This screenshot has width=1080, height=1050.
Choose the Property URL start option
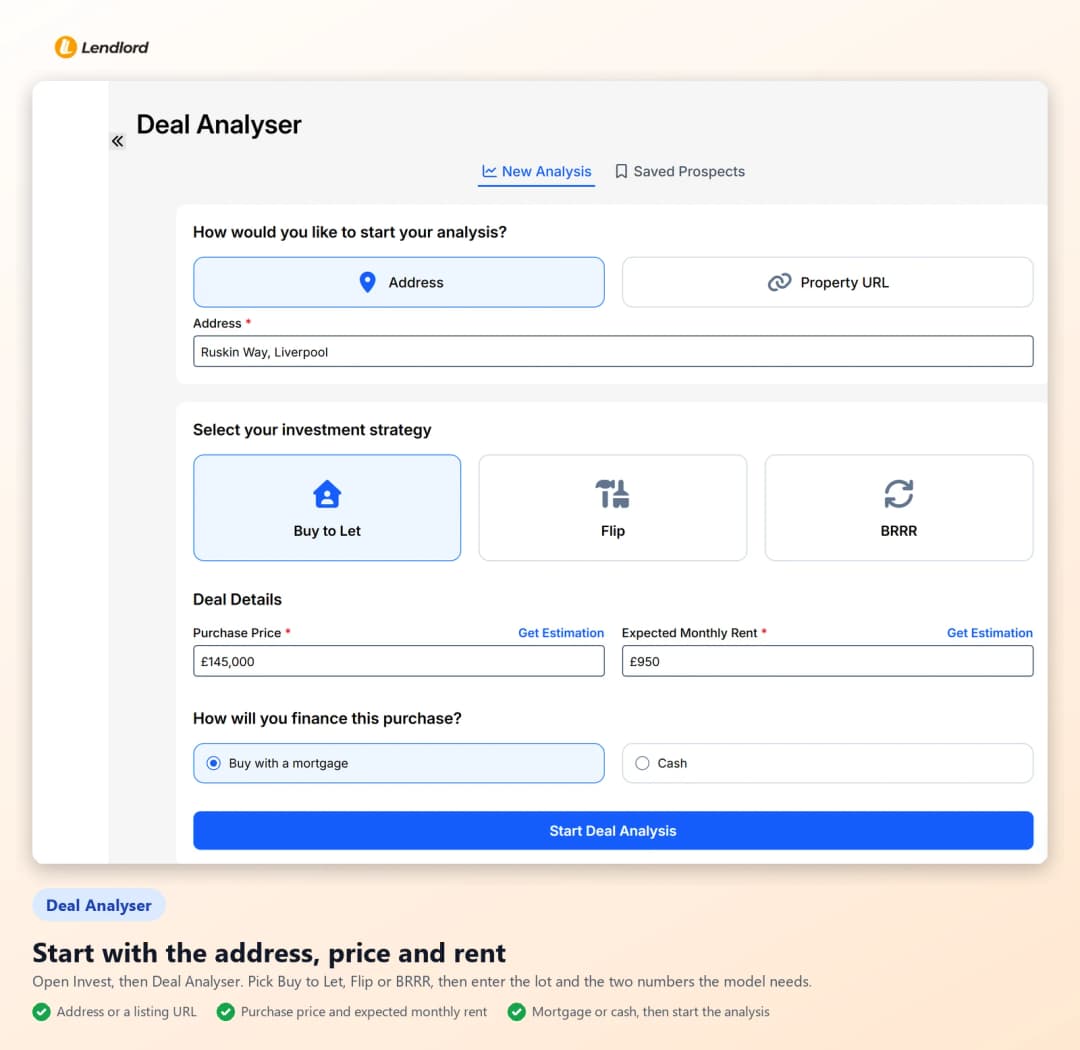(827, 282)
